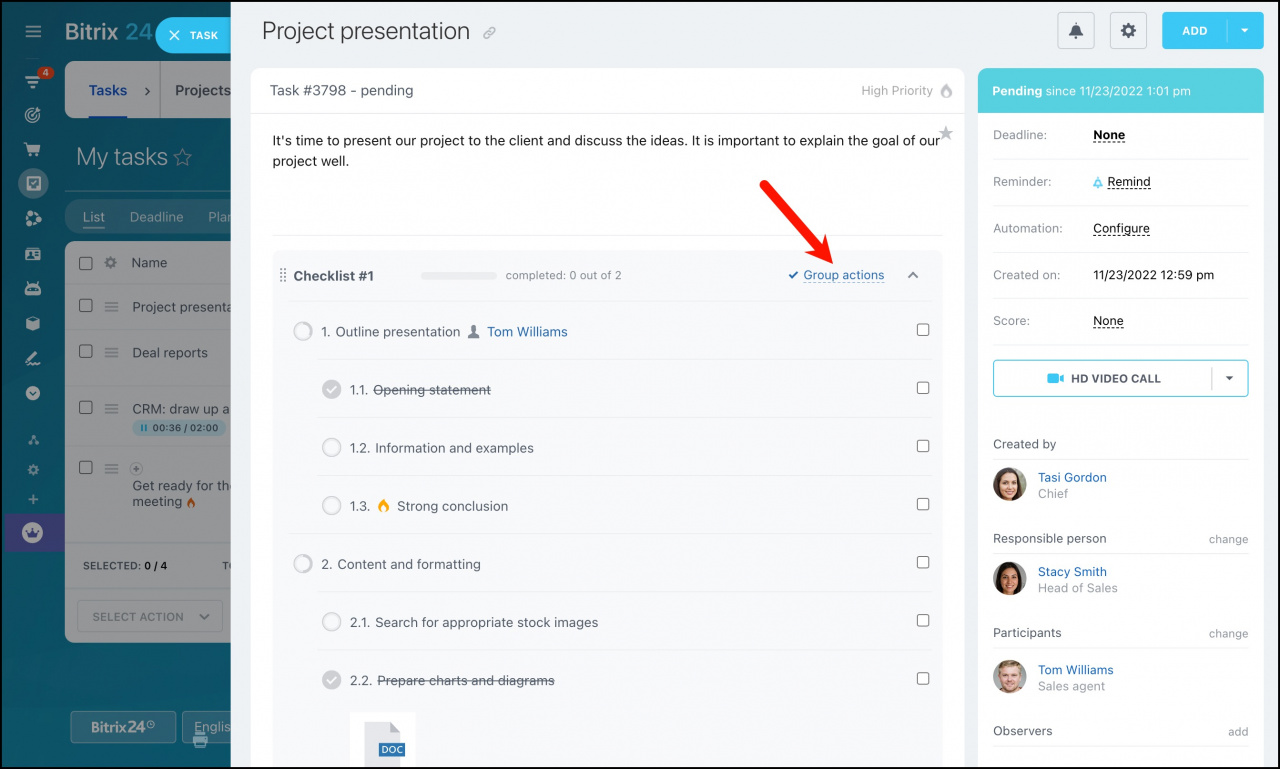
Task: Open the shopping cart sidebar icon
Action: (33, 150)
